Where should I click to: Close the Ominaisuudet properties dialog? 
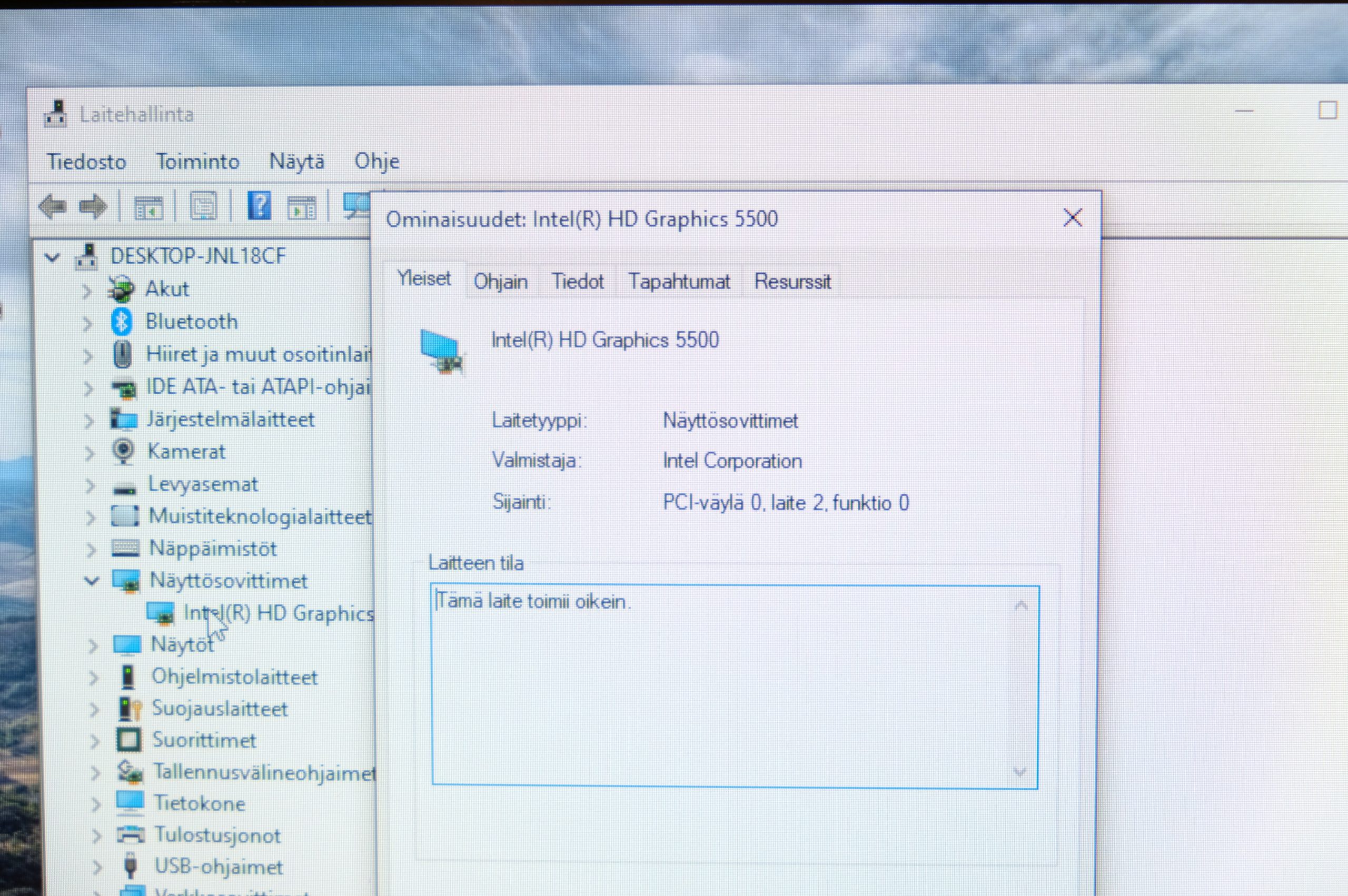1073,218
